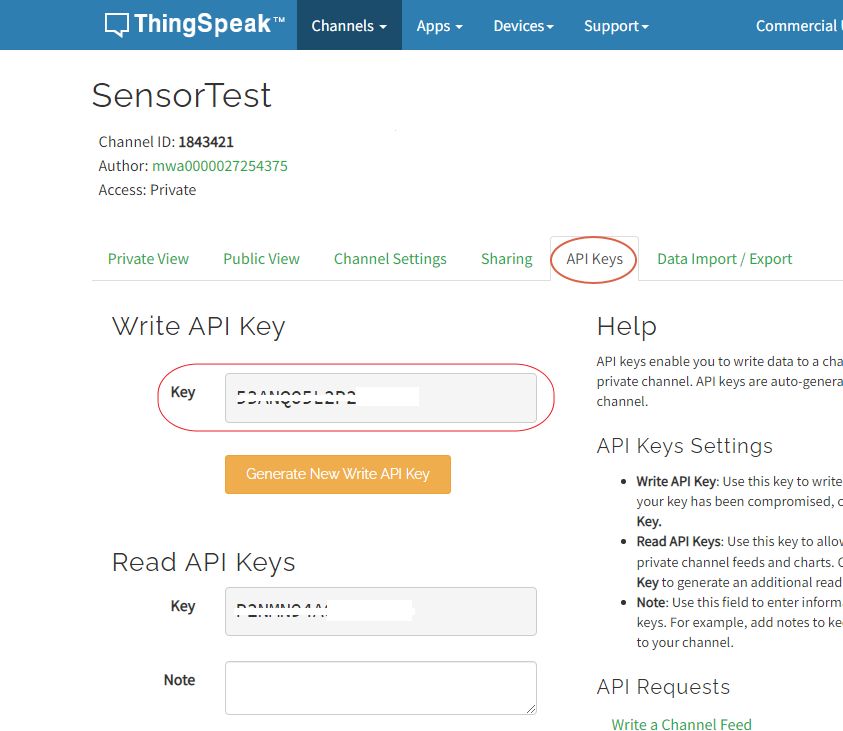Open the Apps dropdown menu
843x731 pixels.
(439, 25)
